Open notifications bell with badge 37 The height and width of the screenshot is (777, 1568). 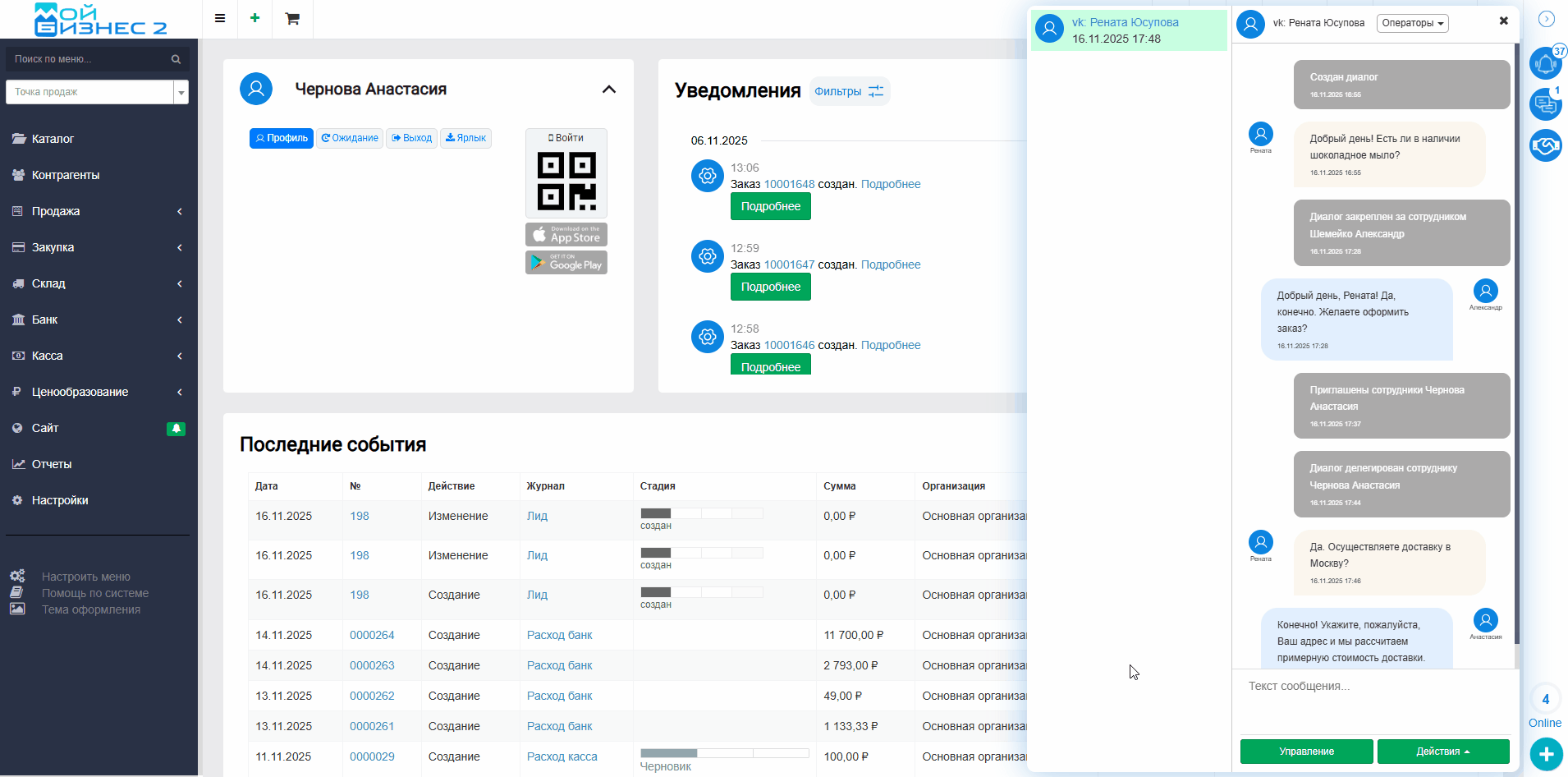(1545, 63)
